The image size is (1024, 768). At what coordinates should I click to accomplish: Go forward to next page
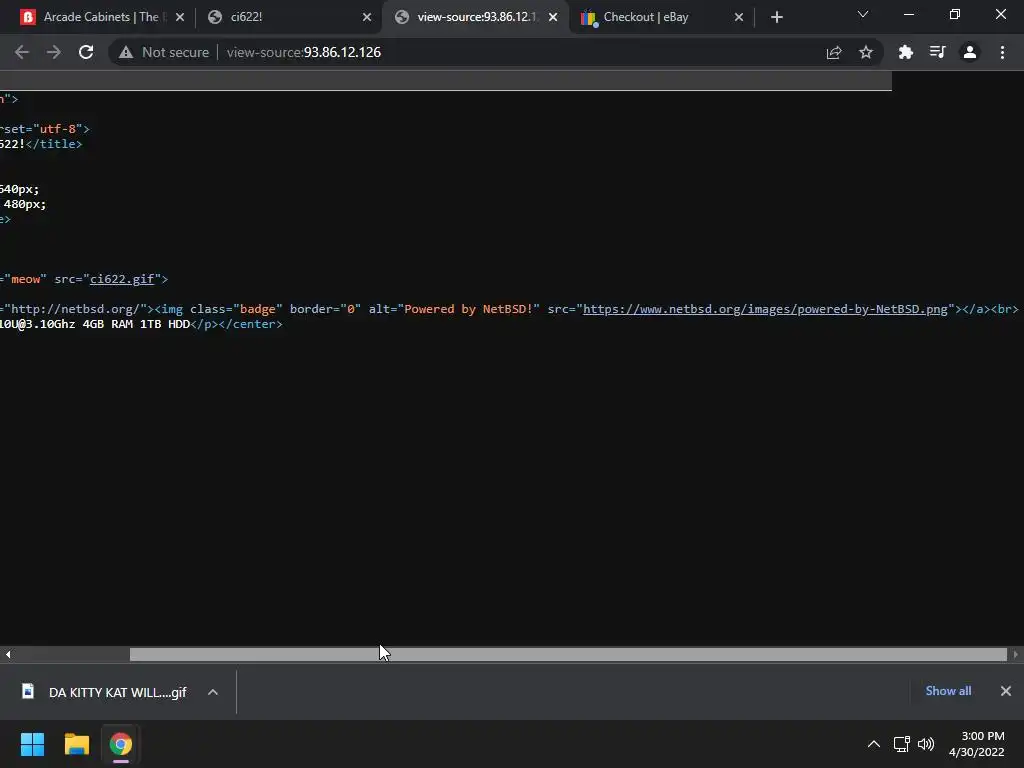tap(54, 52)
